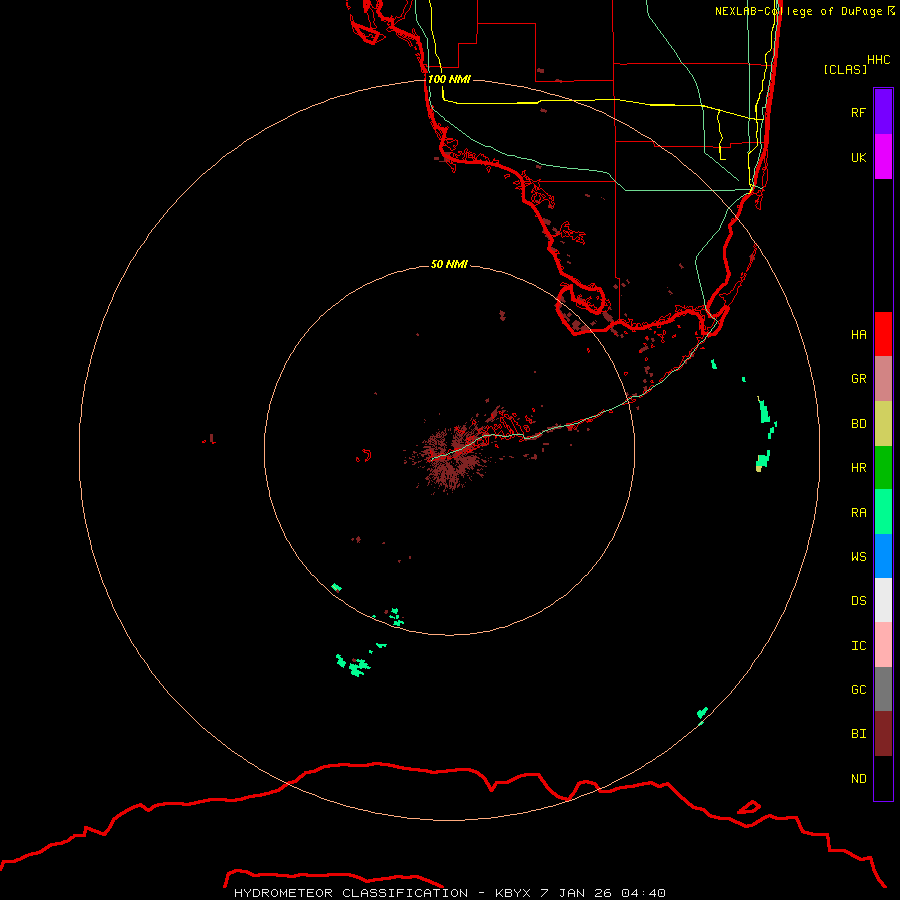900x900 pixels.
Task: Select the yellow BD legend swatch
Action: pyautogui.click(x=883, y=424)
